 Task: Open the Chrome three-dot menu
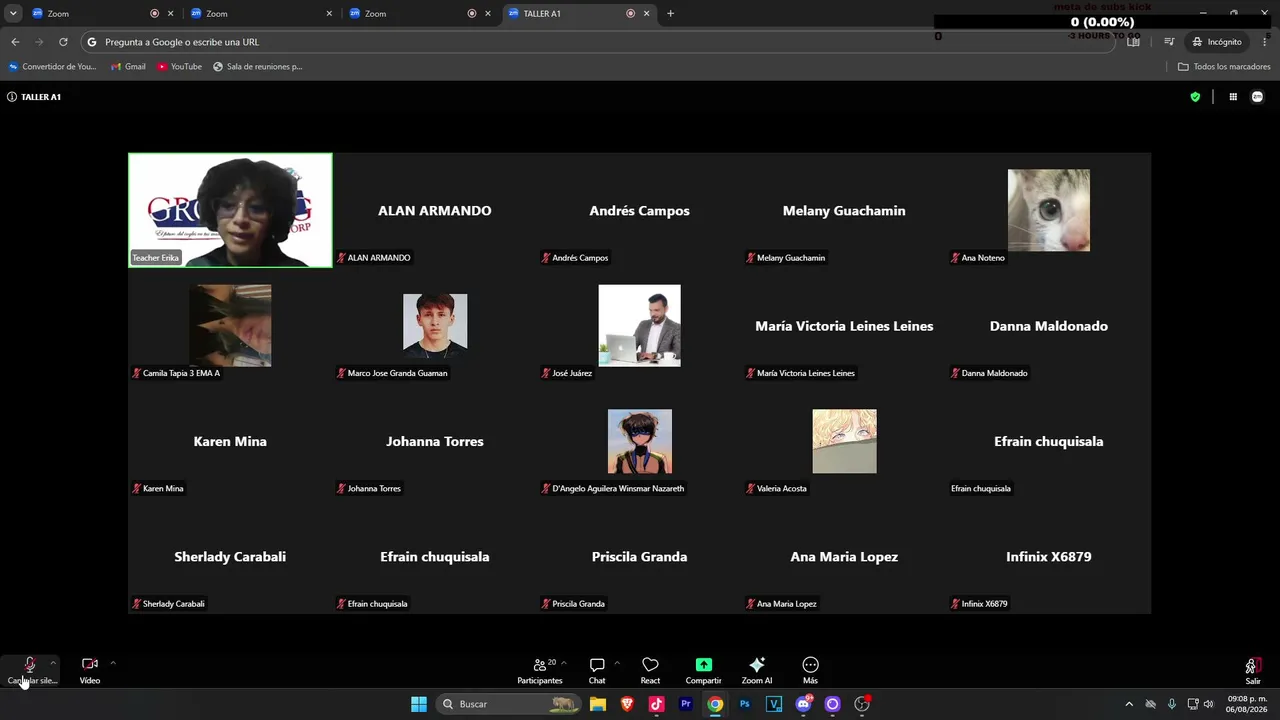coord(1265,42)
